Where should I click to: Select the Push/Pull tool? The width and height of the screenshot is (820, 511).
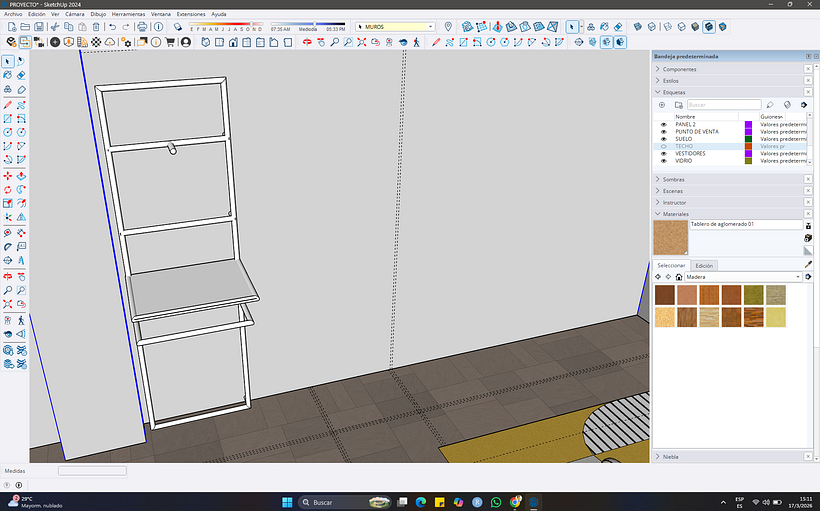[21, 176]
